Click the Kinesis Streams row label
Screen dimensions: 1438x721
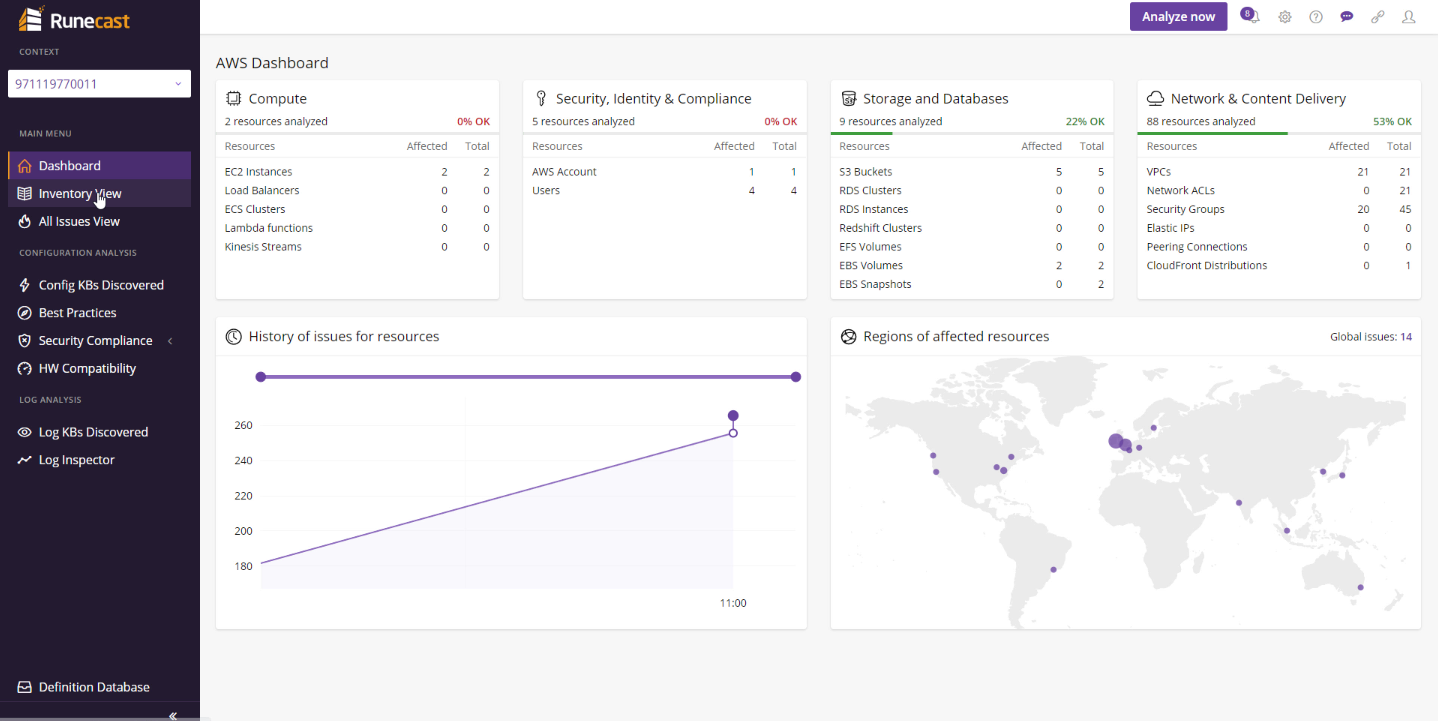(x=263, y=247)
